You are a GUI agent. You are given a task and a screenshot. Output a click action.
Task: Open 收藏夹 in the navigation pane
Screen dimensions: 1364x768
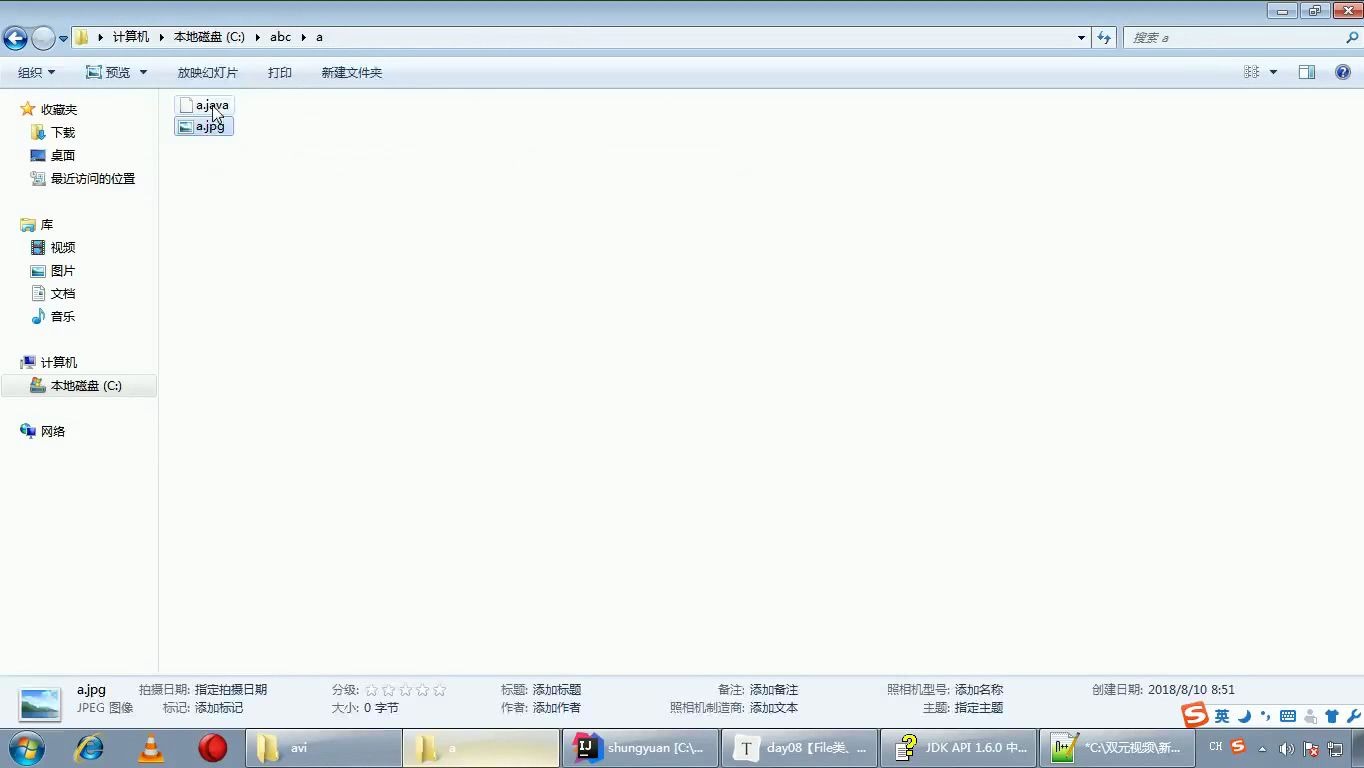point(59,109)
